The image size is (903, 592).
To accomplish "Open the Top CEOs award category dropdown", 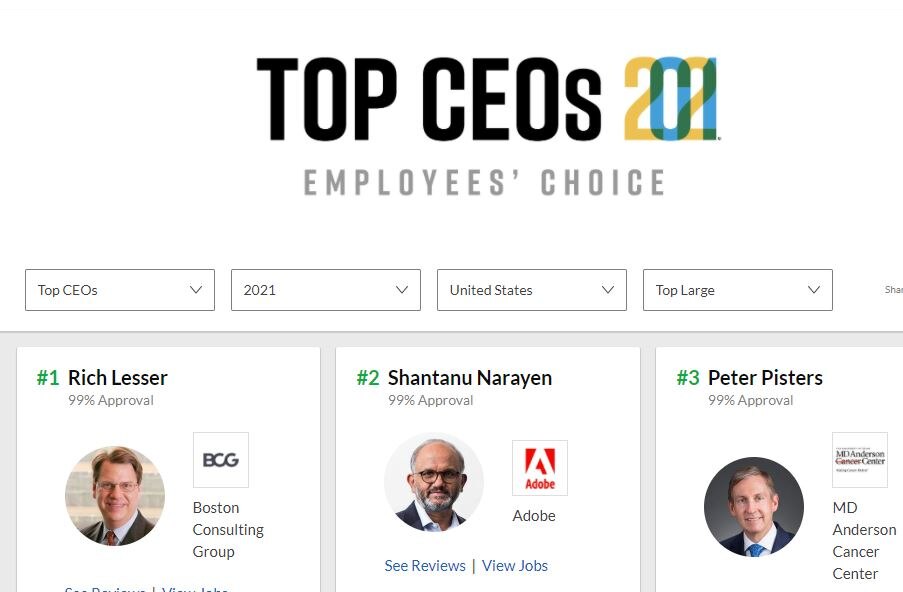I will click(x=119, y=290).
